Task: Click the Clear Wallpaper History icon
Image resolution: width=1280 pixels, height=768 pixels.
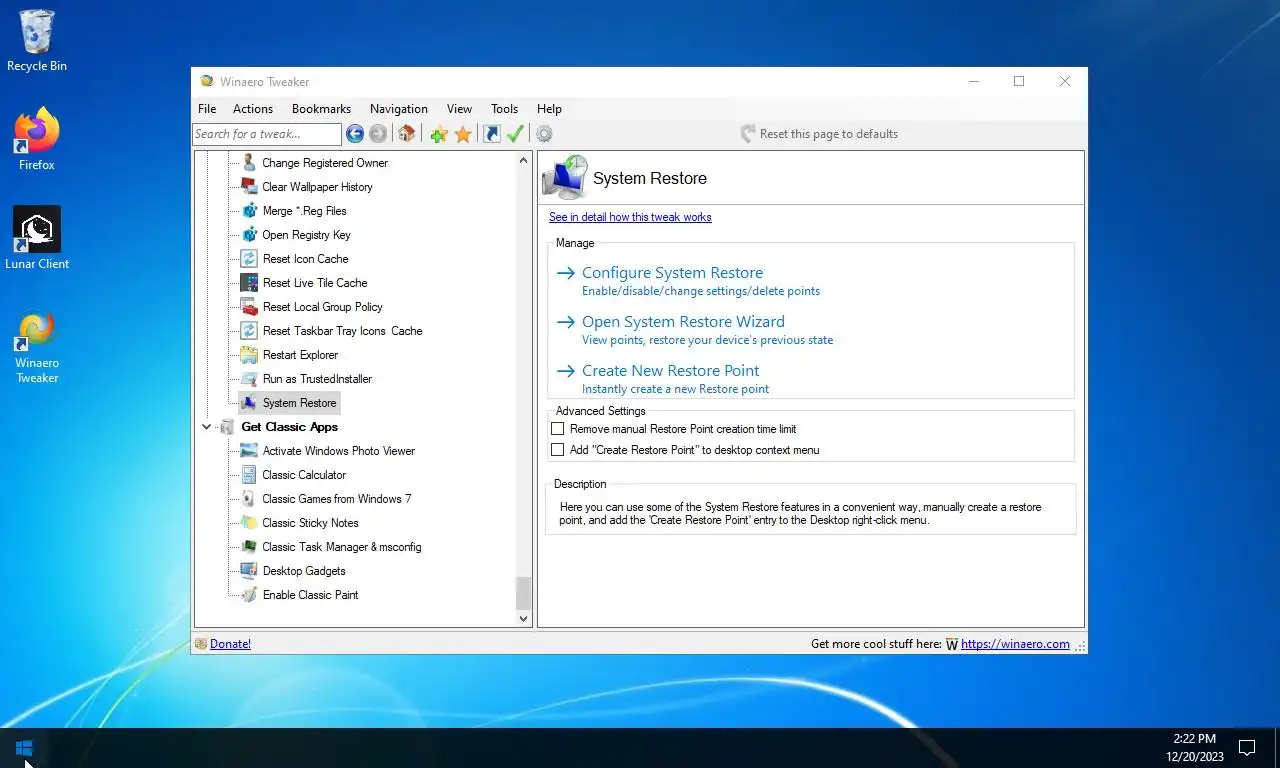Action: [249, 187]
